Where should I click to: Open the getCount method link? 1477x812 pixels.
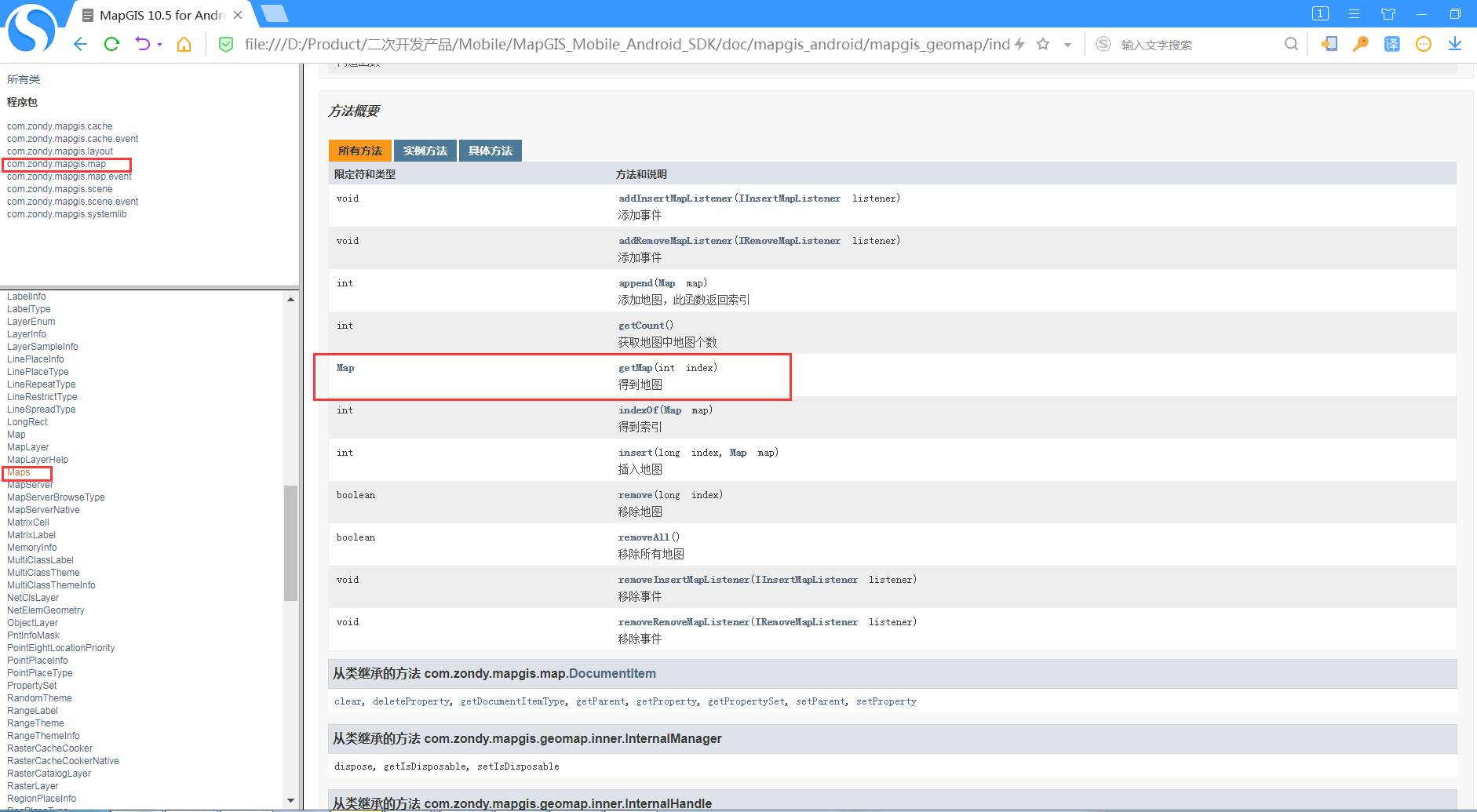coord(641,326)
